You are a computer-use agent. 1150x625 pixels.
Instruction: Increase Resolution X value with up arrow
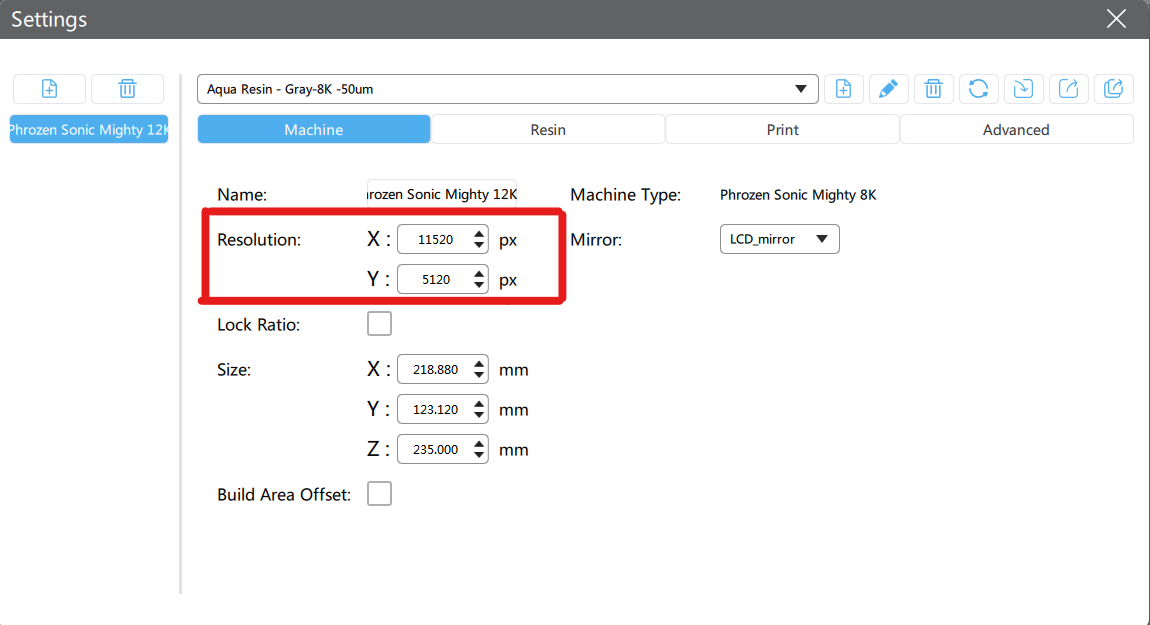[x=480, y=235]
